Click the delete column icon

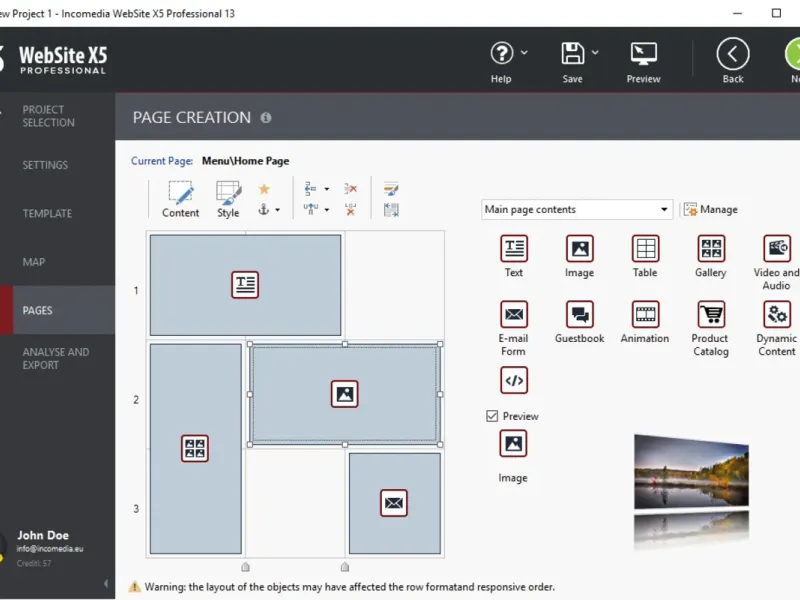[351, 209]
